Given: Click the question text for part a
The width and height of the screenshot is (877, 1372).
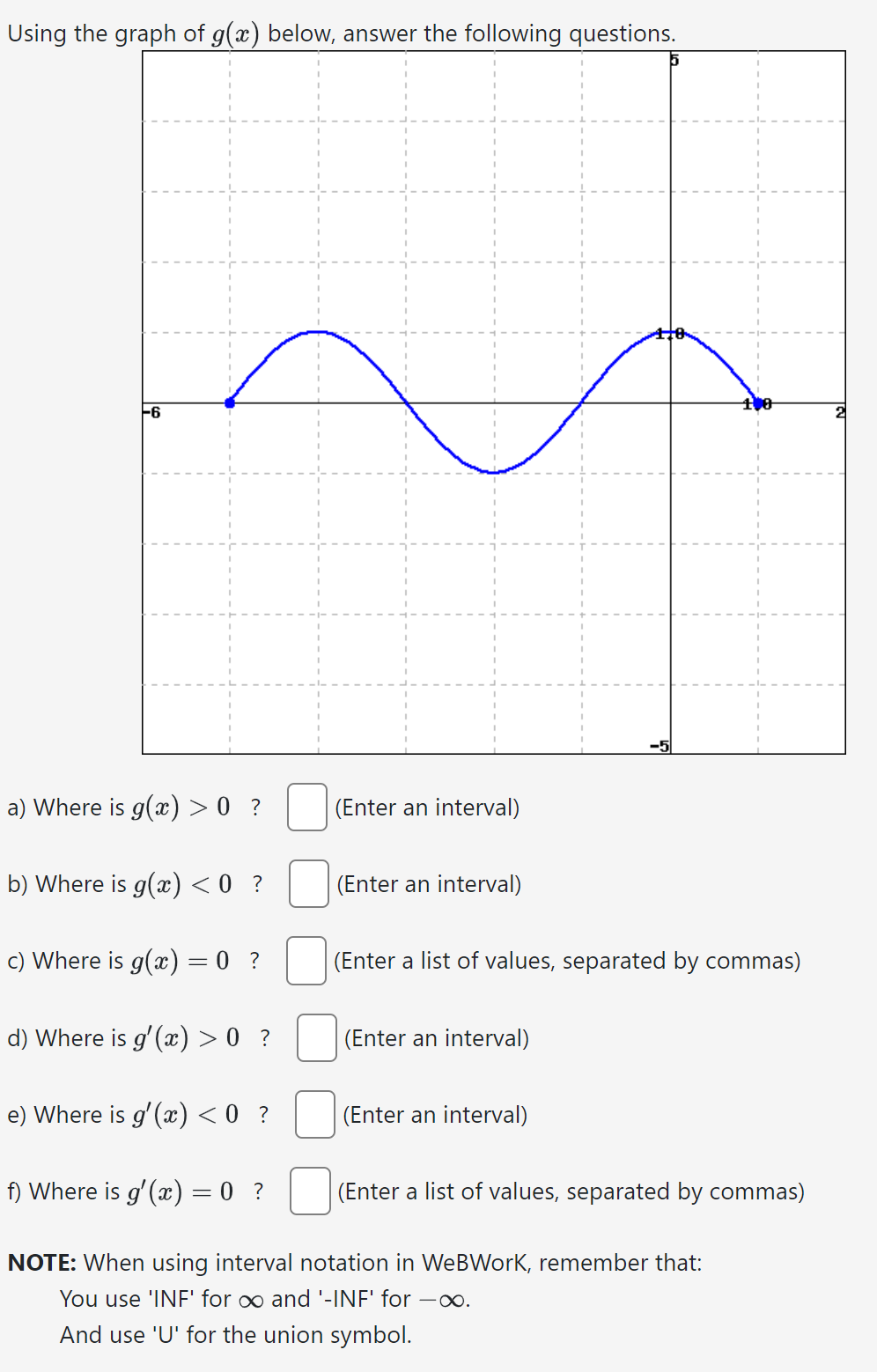Looking at the screenshot, I should click(x=132, y=808).
